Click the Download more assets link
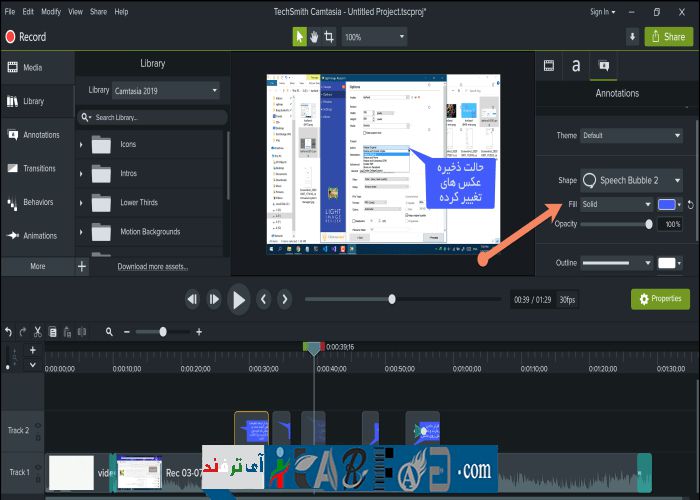 [x=152, y=267]
